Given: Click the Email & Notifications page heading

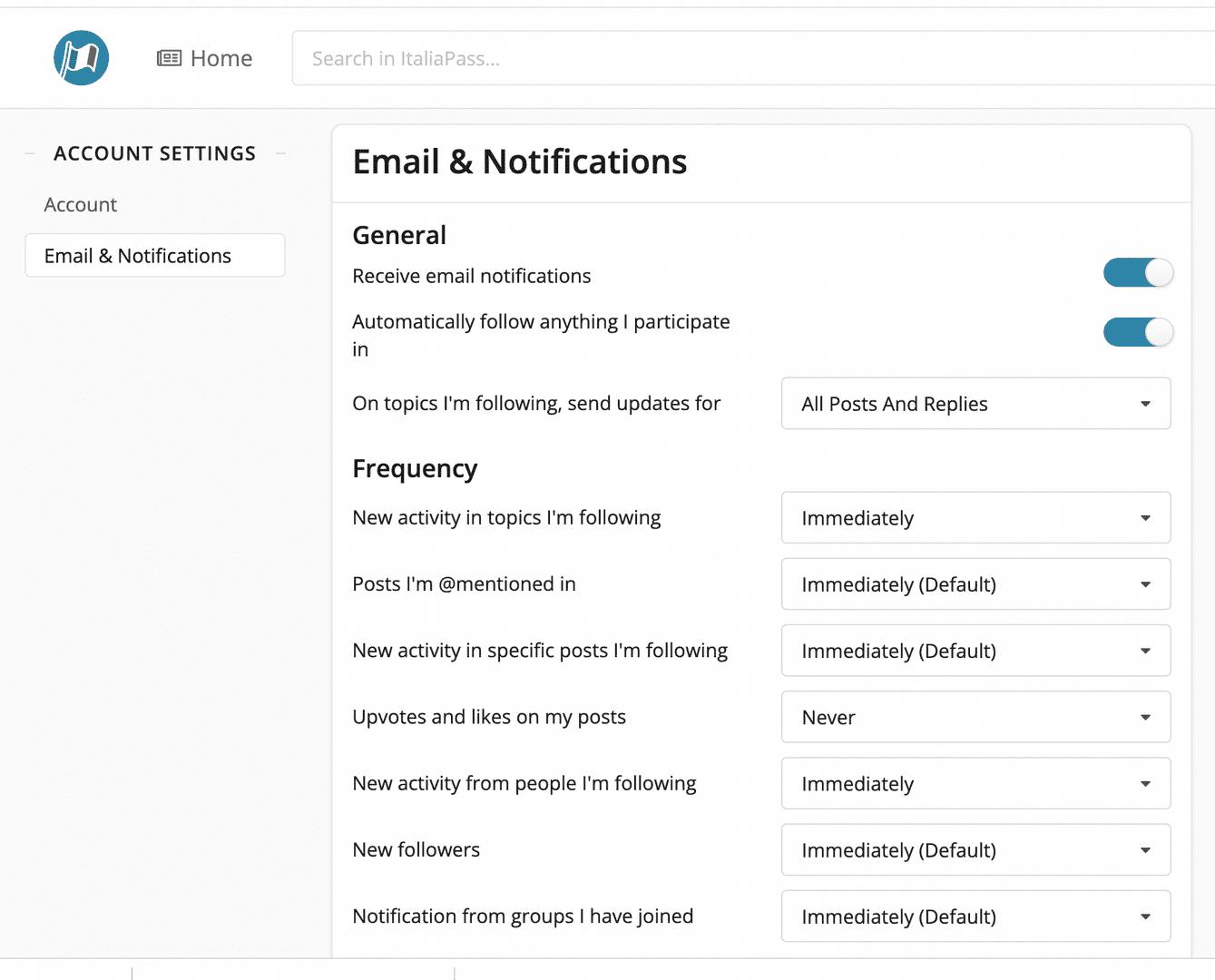Looking at the screenshot, I should 520,162.
